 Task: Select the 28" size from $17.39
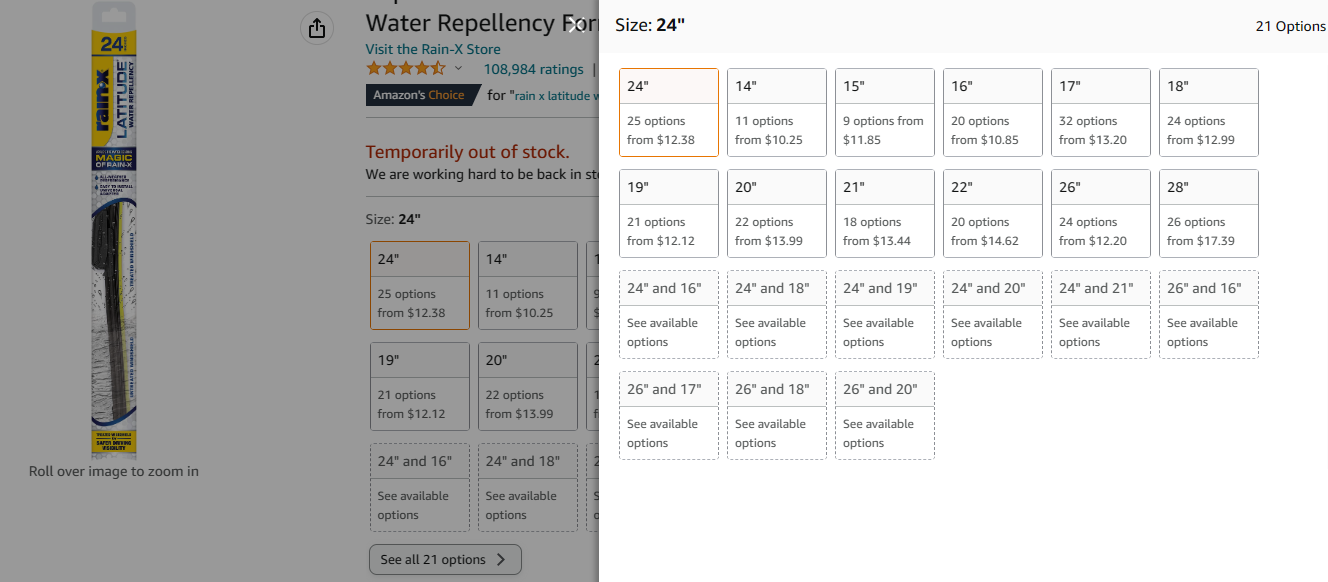[x=1208, y=213]
